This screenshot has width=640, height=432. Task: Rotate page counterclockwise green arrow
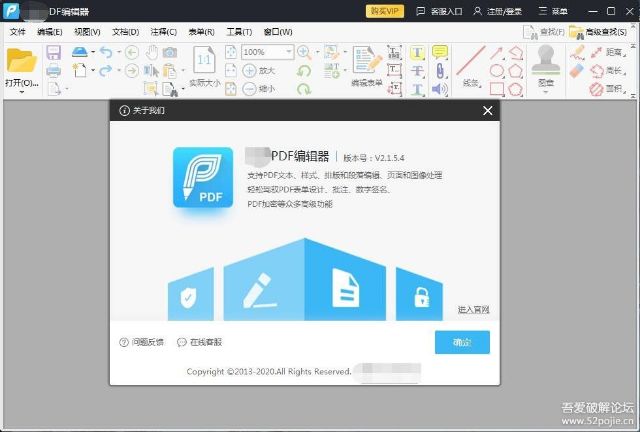(304, 71)
